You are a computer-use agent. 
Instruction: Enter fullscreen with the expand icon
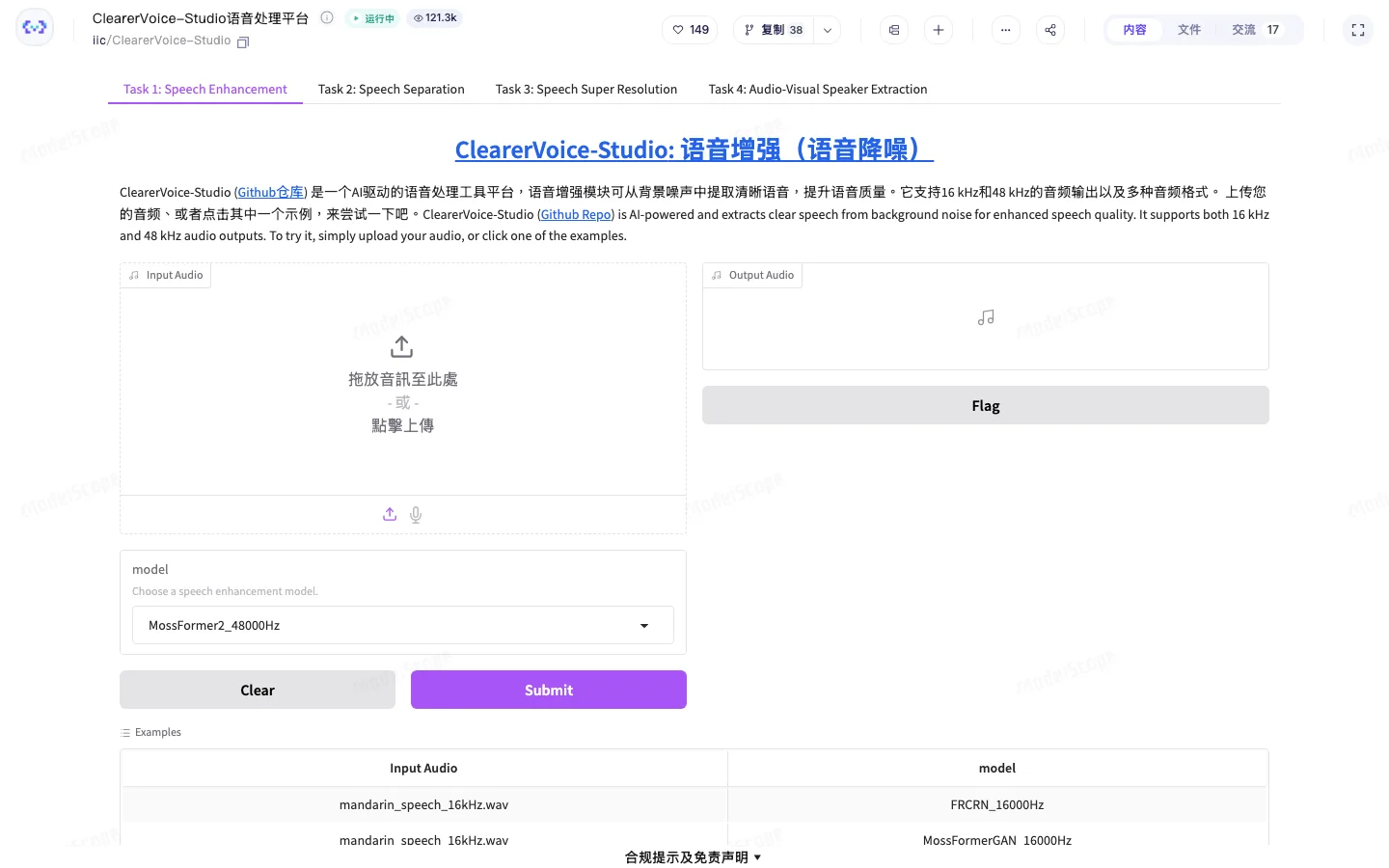click(1358, 30)
